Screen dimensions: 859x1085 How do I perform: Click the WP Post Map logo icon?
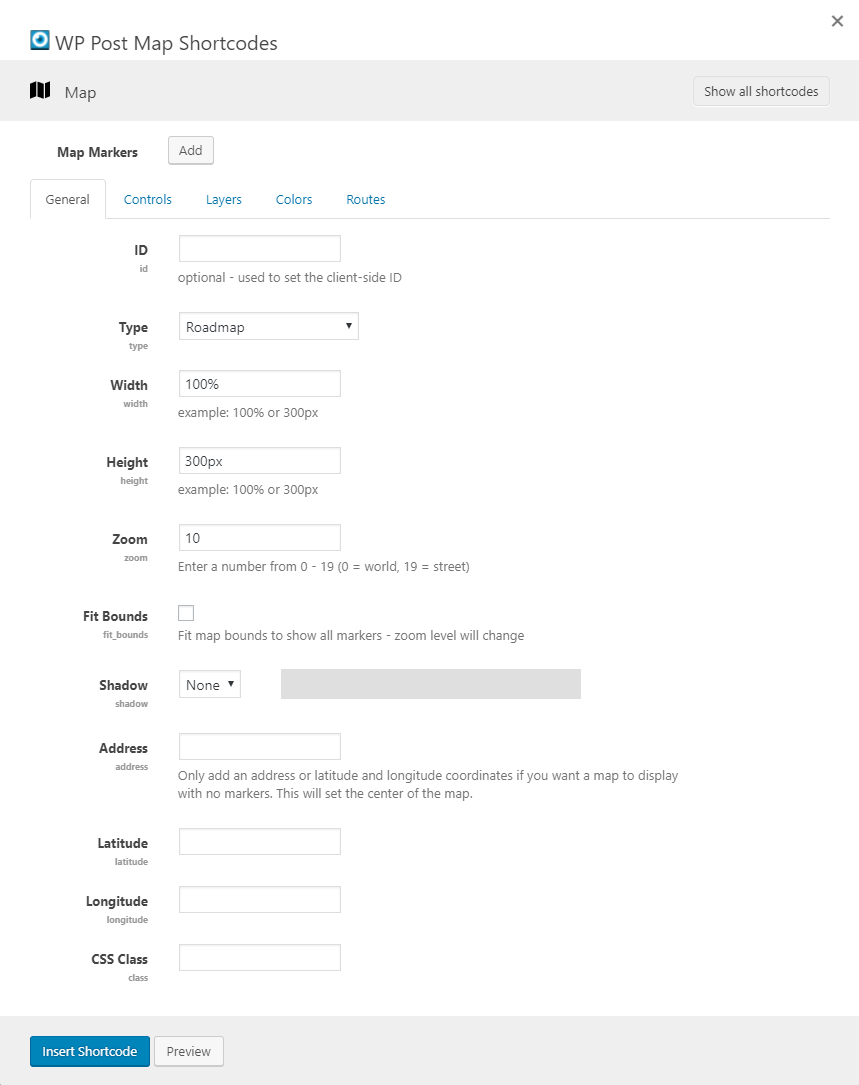pyautogui.click(x=40, y=40)
